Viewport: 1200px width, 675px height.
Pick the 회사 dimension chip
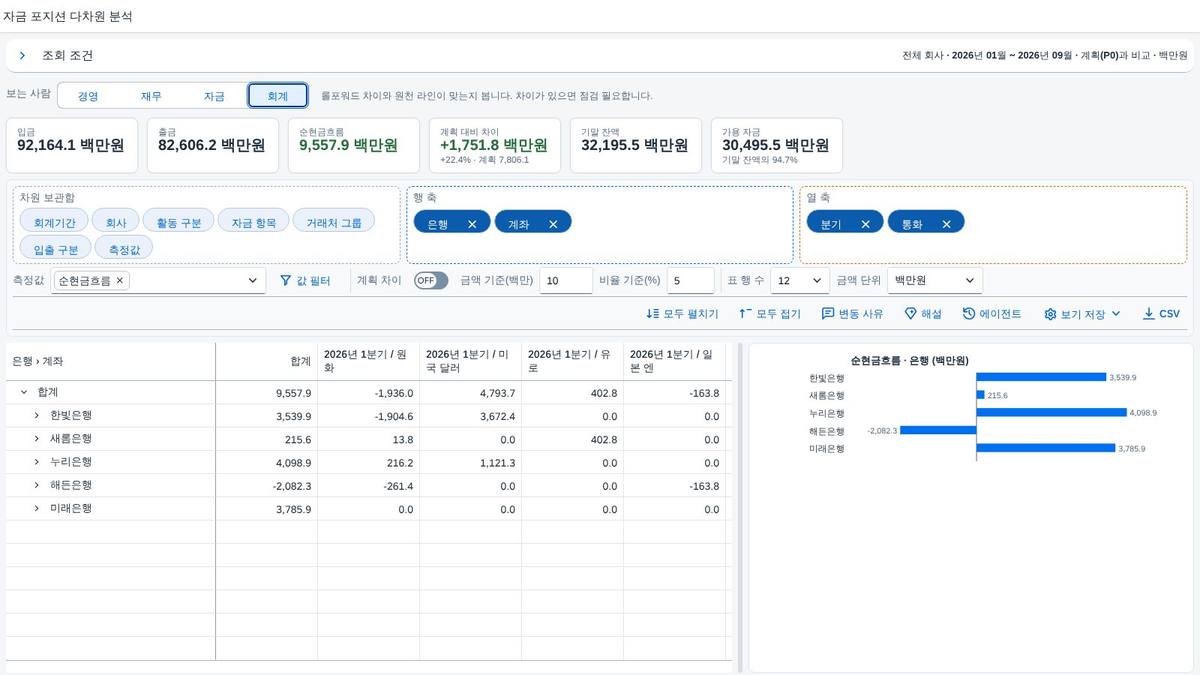(116, 221)
